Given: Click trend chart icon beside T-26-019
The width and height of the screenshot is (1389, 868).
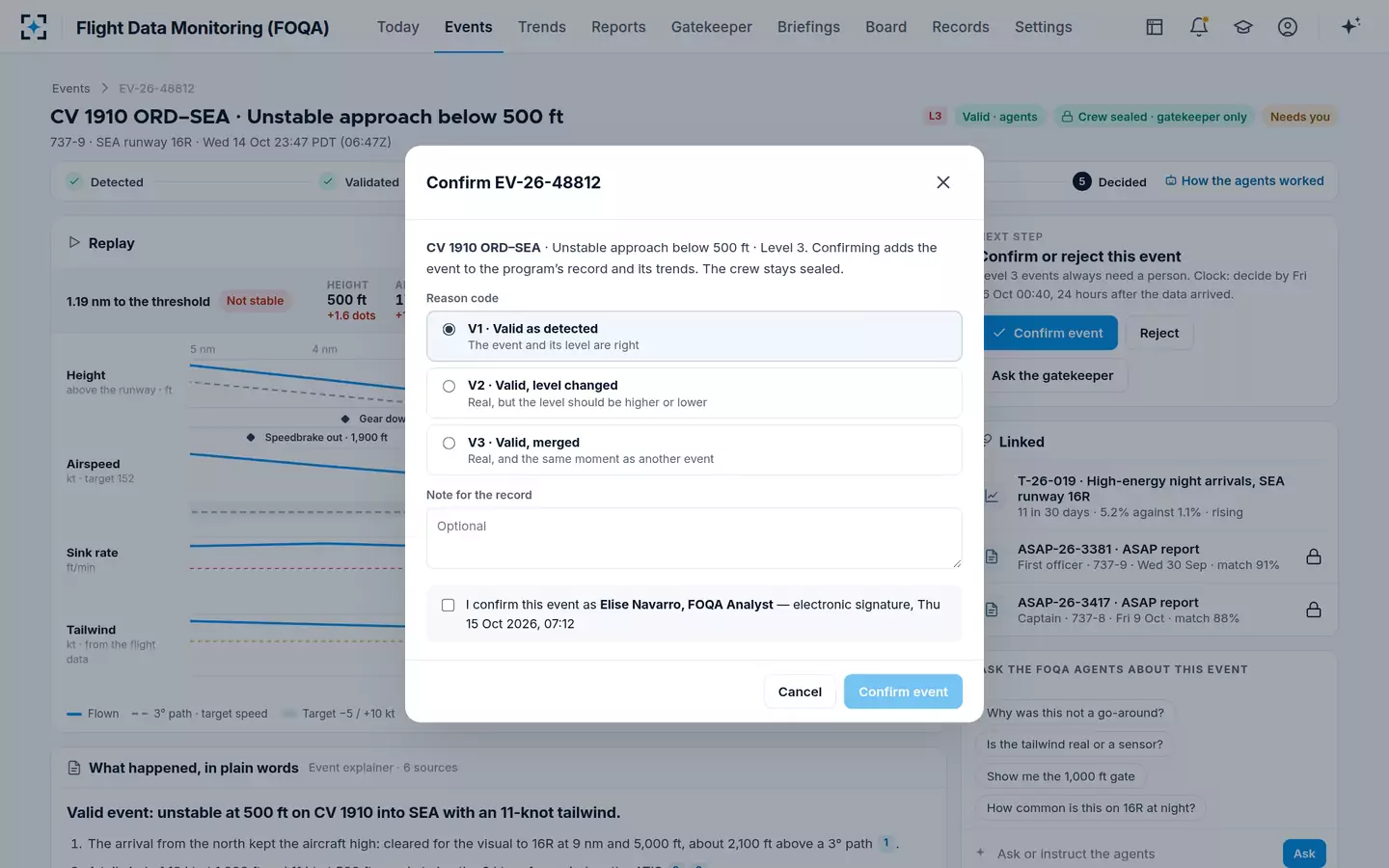Looking at the screenshot, I should [992, 496].
